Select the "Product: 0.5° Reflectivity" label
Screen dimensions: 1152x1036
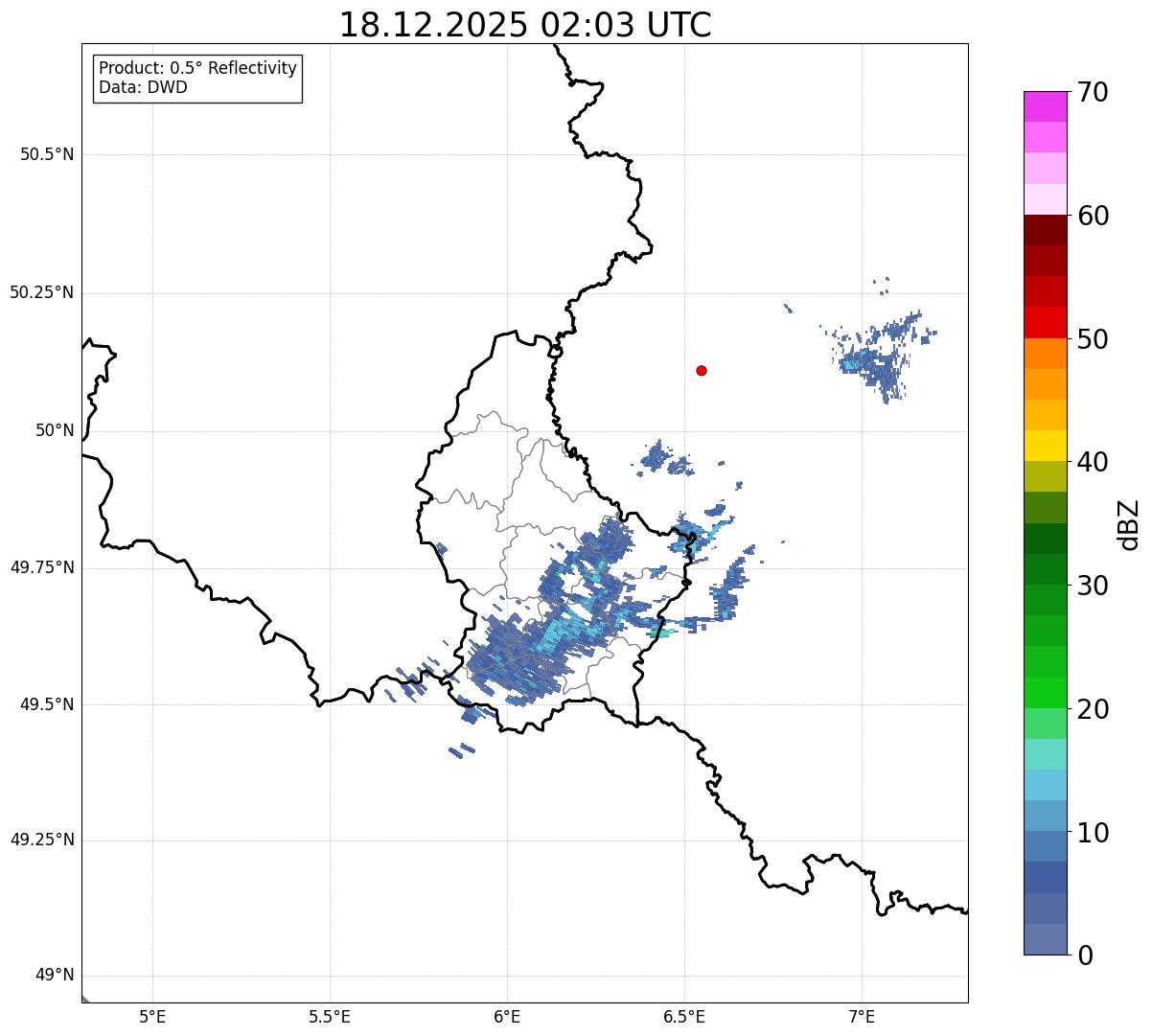(197, 69)
